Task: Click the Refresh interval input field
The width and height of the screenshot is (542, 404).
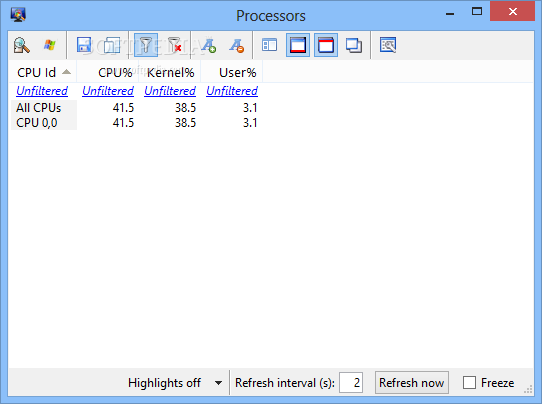Action: tap(351, 383)
